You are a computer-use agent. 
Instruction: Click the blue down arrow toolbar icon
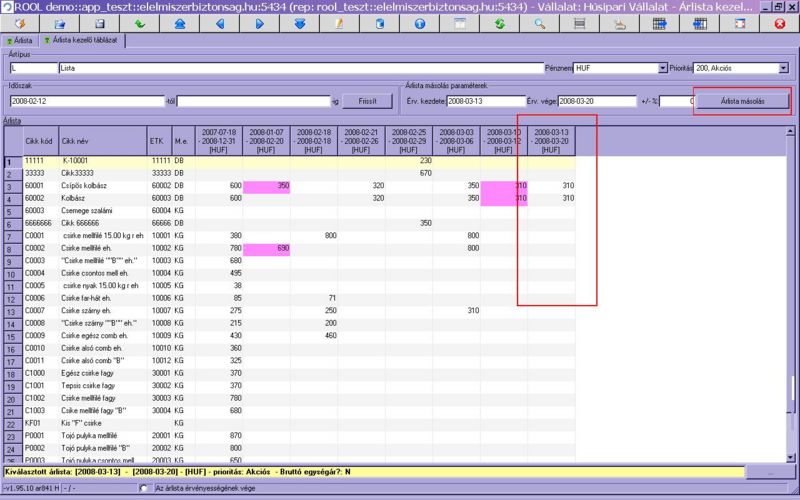299,23
